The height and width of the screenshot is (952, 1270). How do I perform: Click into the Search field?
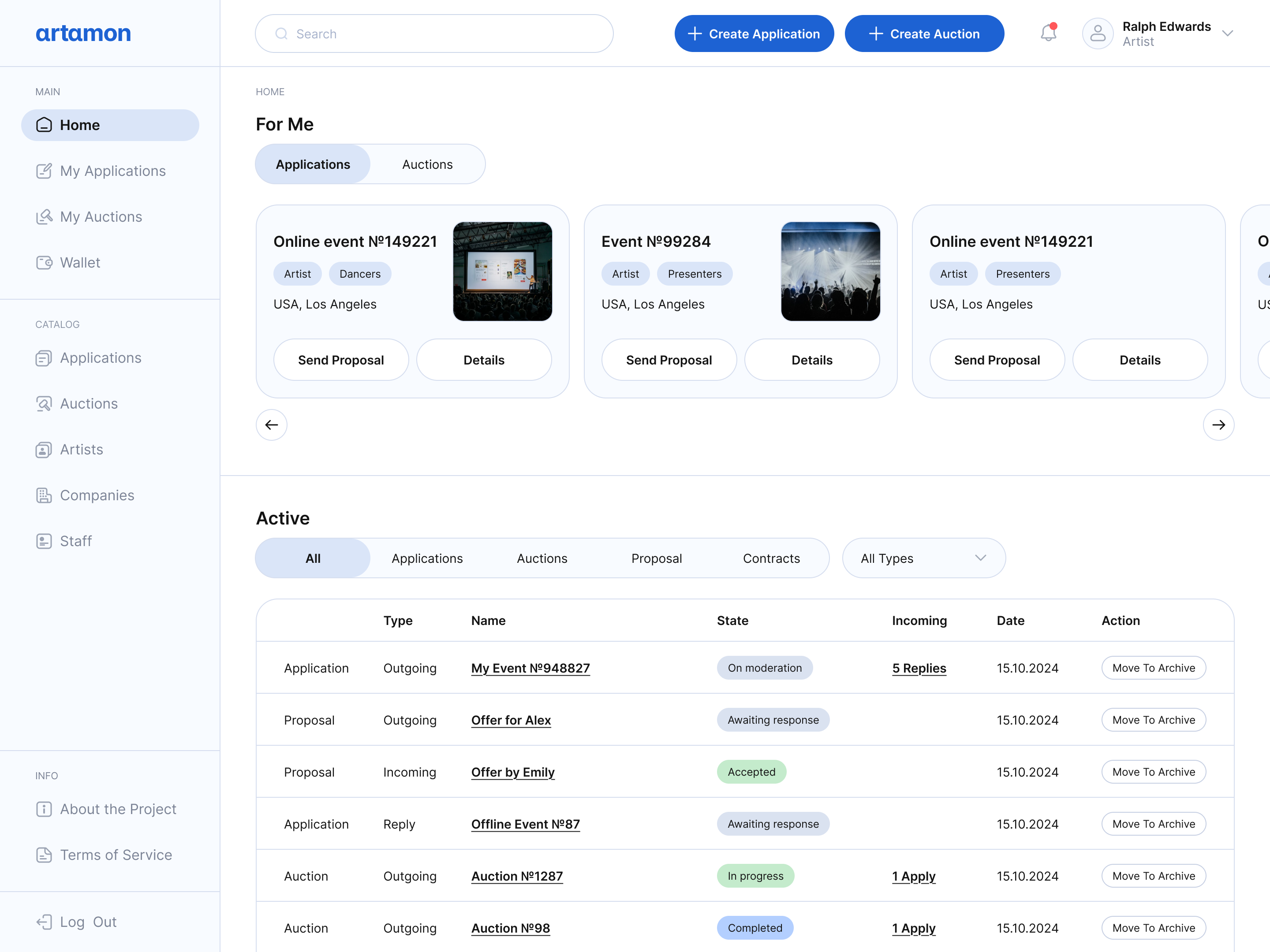pos(434,34)
